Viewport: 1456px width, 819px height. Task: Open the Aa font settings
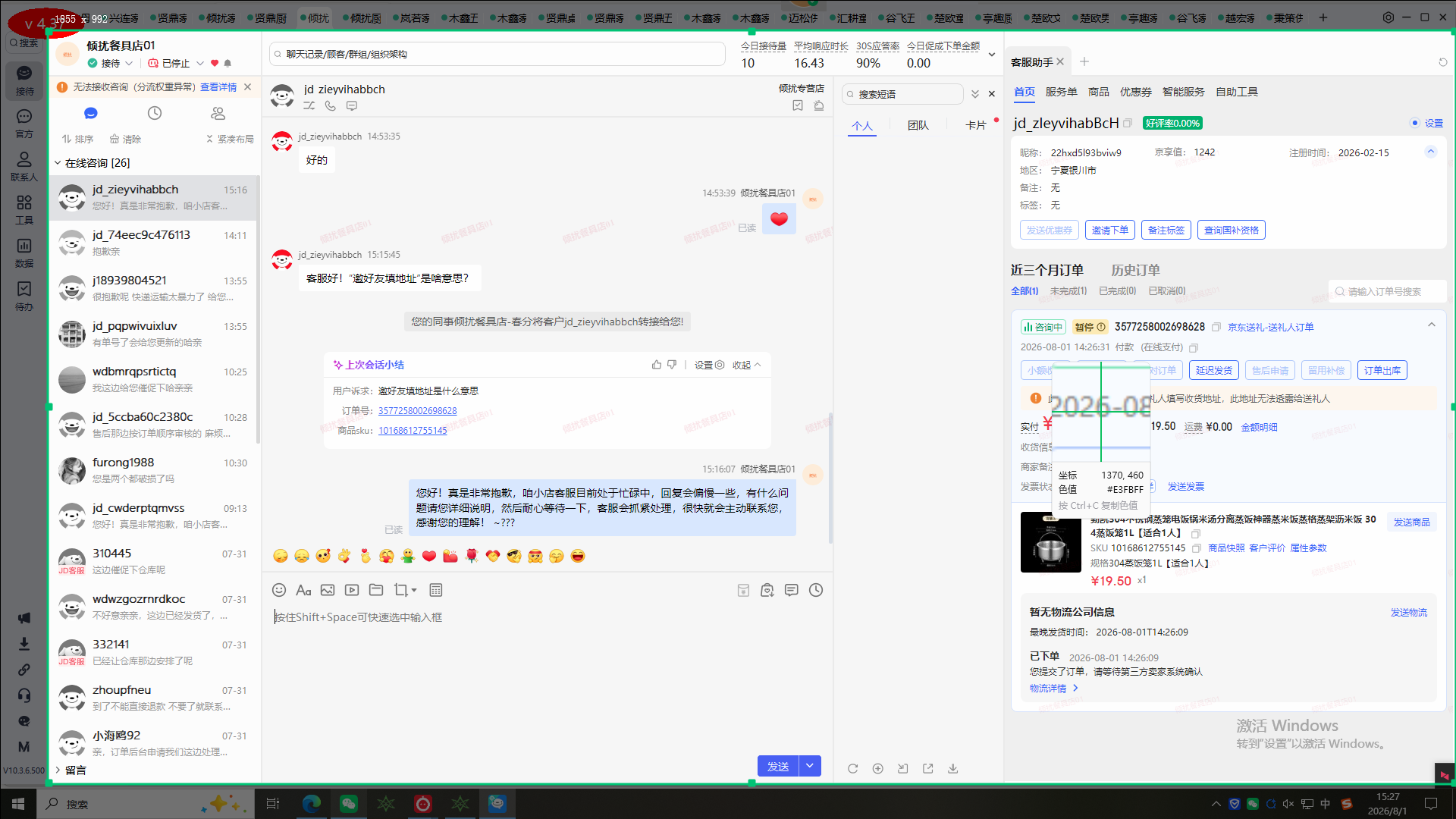coord(303,590)
